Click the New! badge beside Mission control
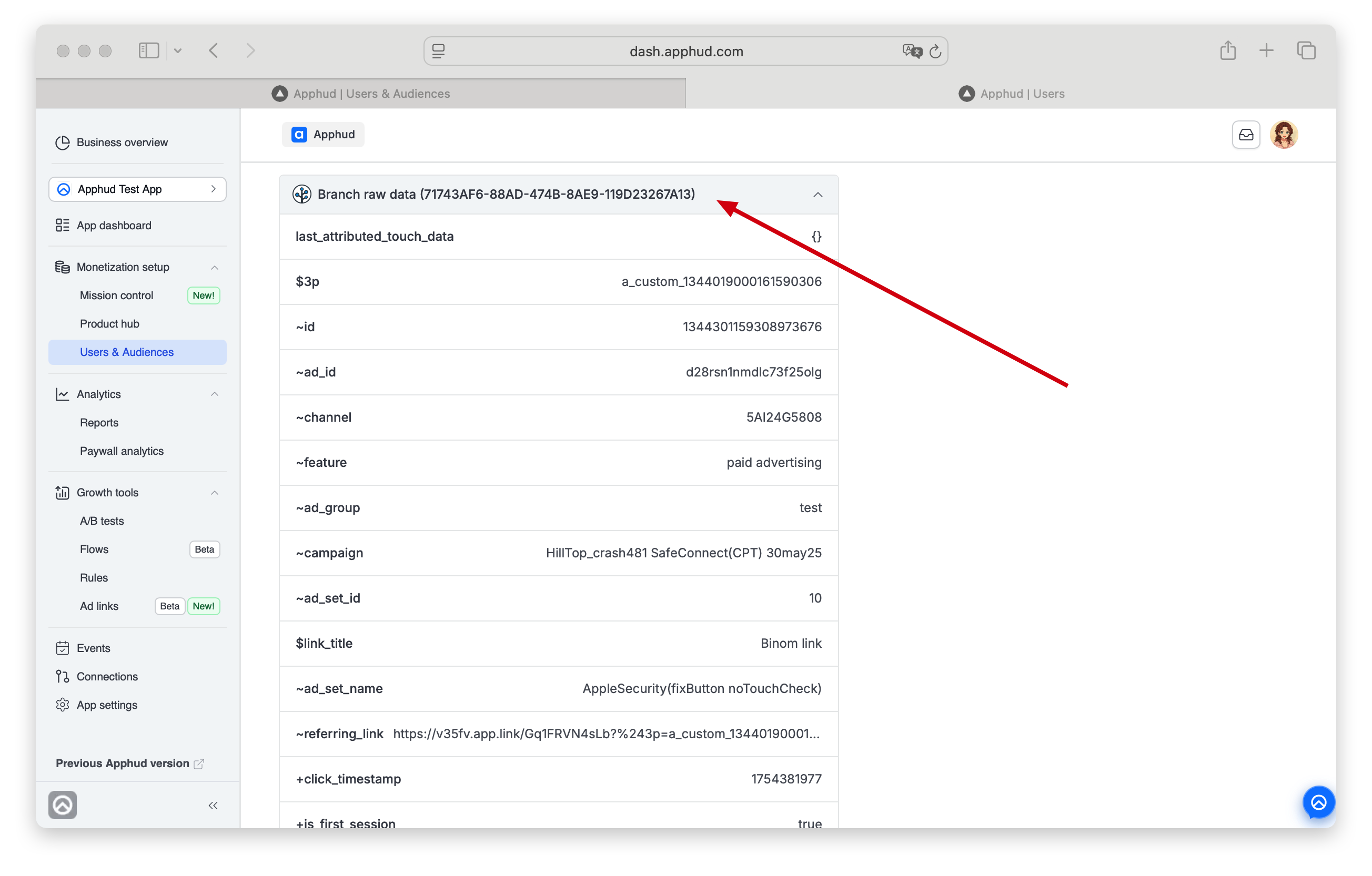The width and height of the screenshot is (1372, 876). pyautogui.click(x=204, y=296)
